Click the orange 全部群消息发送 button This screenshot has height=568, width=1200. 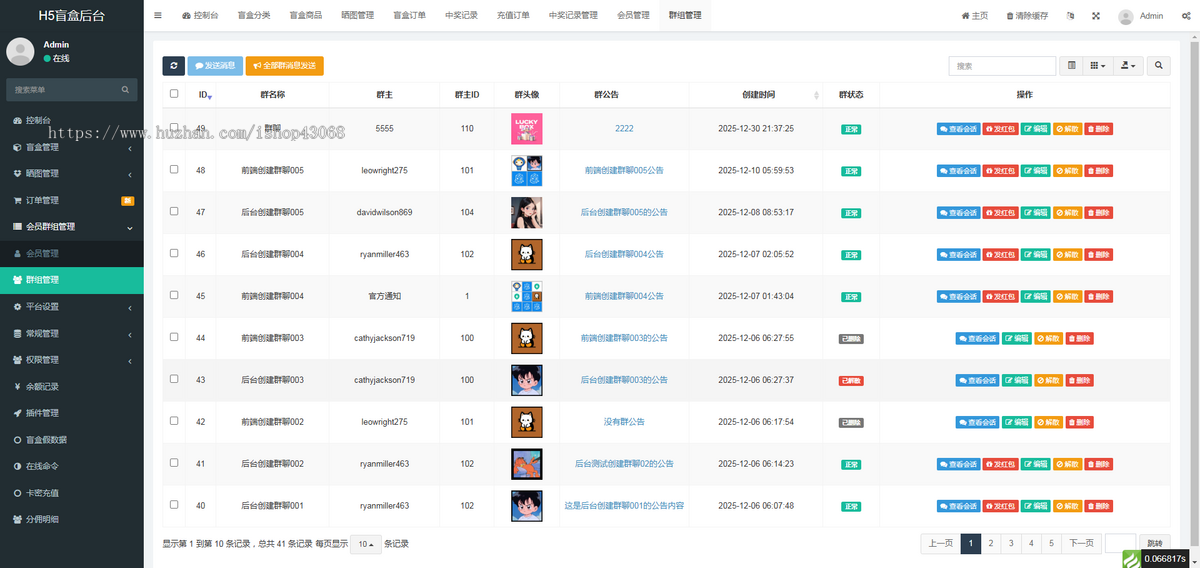284,66
